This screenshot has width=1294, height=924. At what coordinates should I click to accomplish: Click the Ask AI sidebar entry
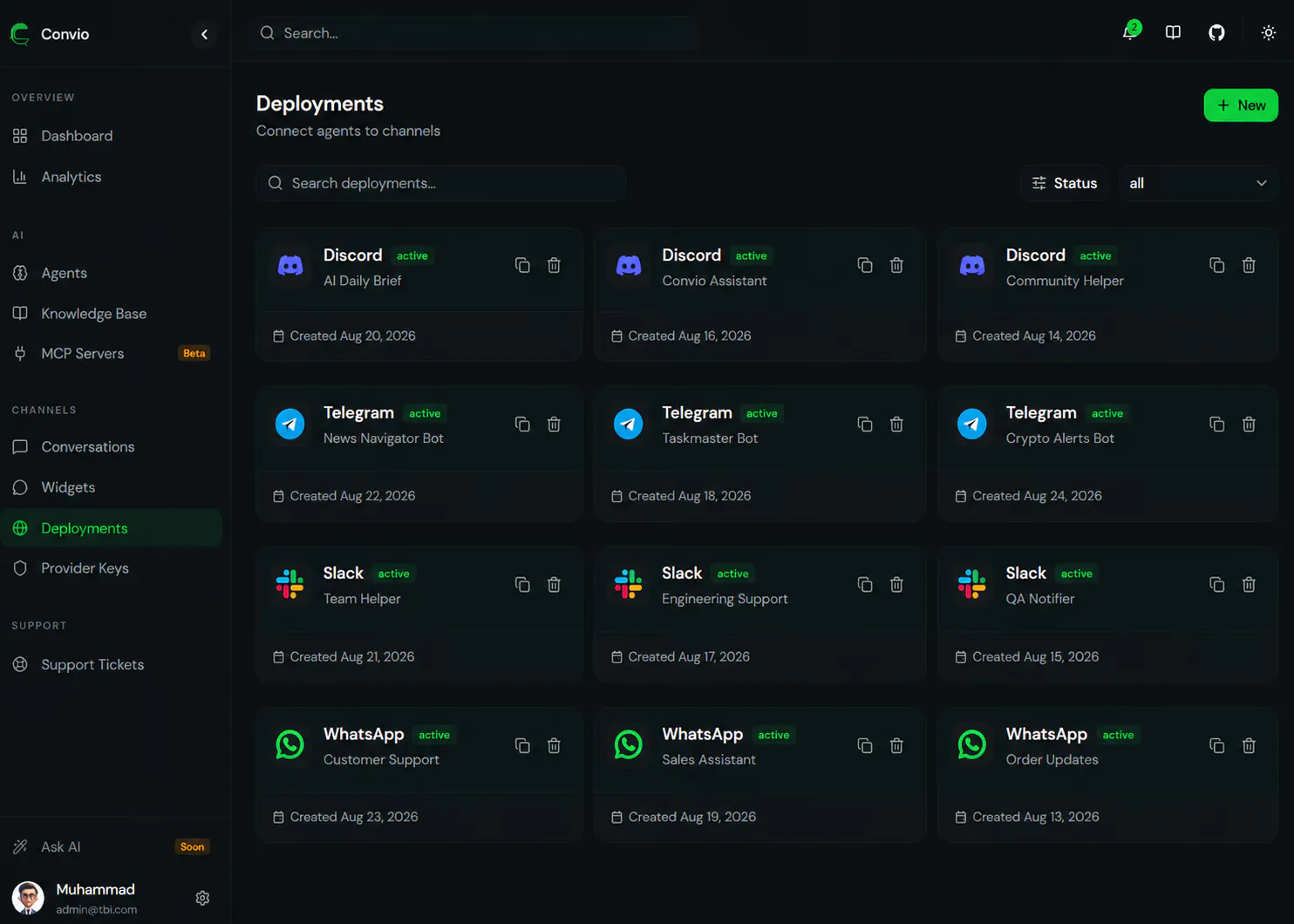click(112, 847)
